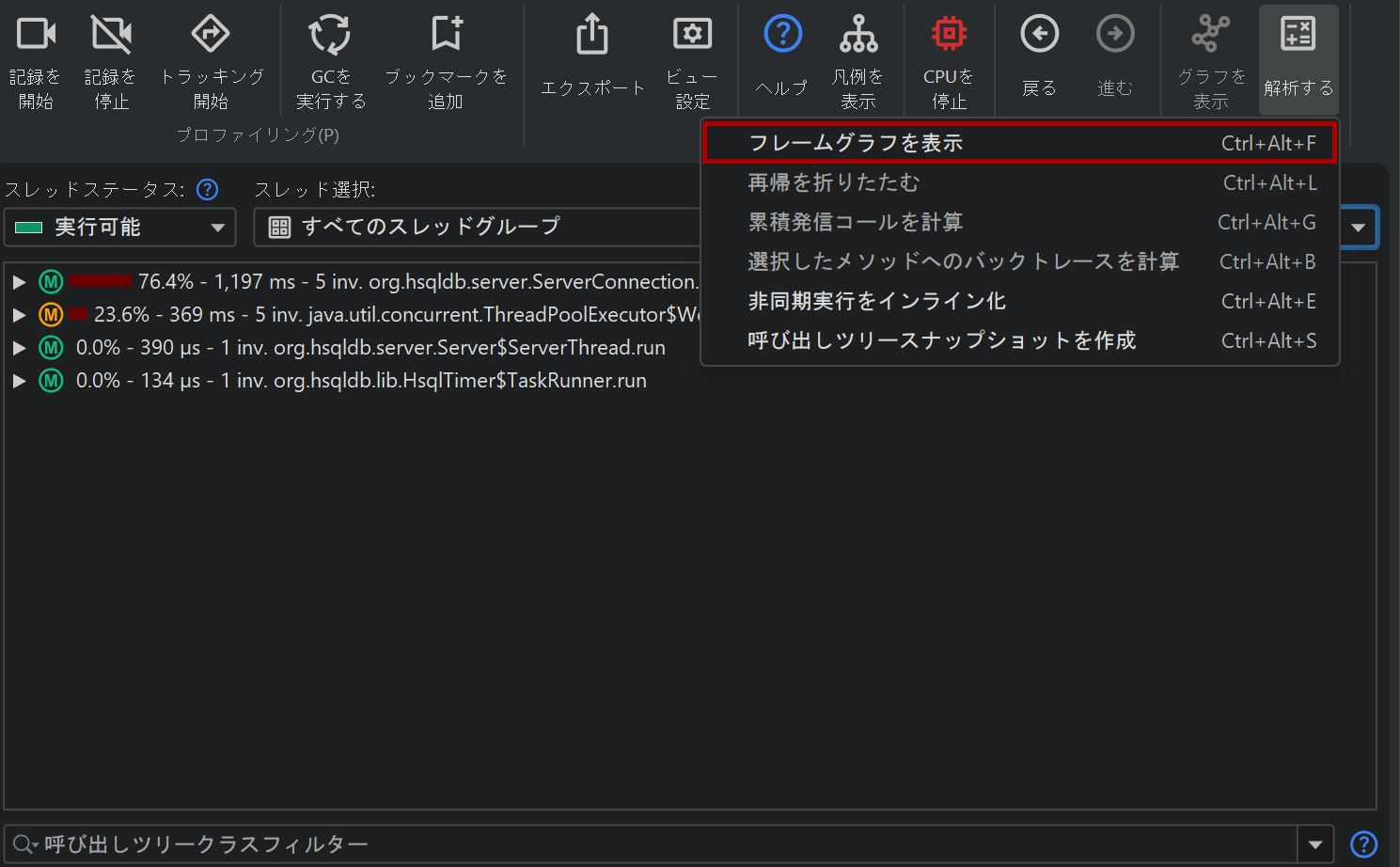Click the 記録を開始 (start recording) icon
Viewport: 1400px width, 867px height.
pos(36,35)
